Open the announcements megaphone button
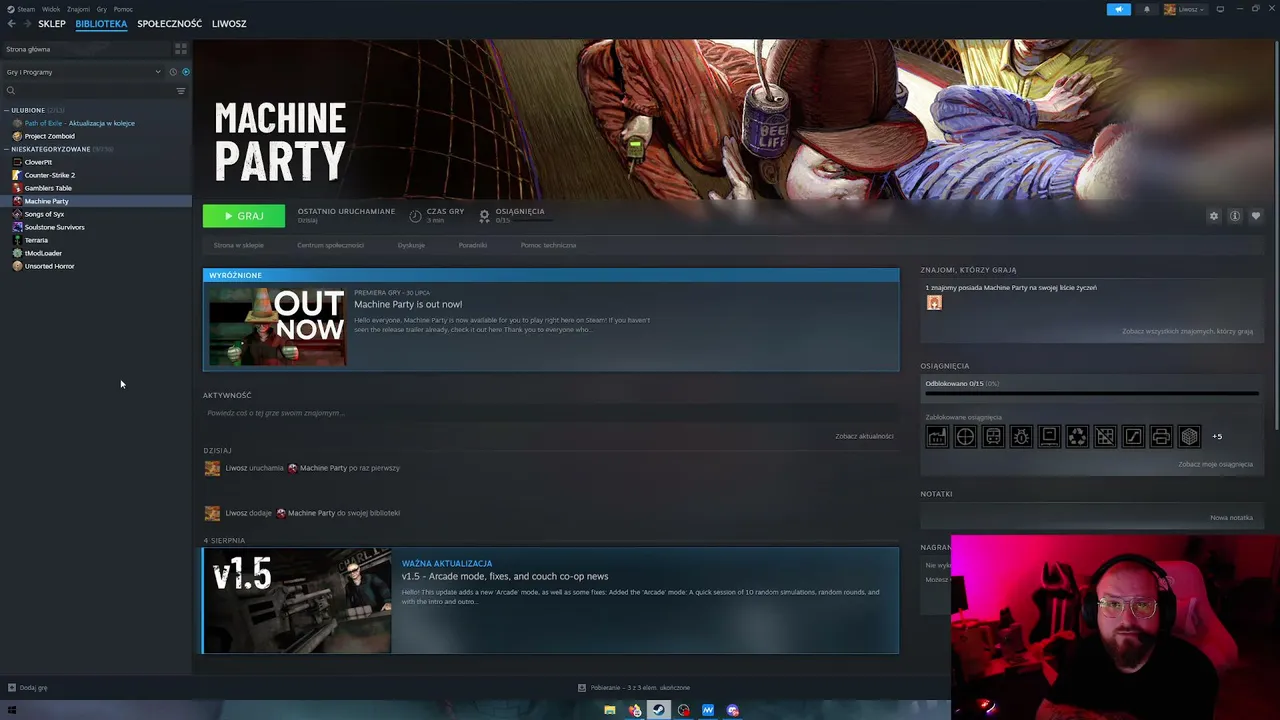Image resolution: width=1280 pixels, height=720 pixels. point(1118,9)
